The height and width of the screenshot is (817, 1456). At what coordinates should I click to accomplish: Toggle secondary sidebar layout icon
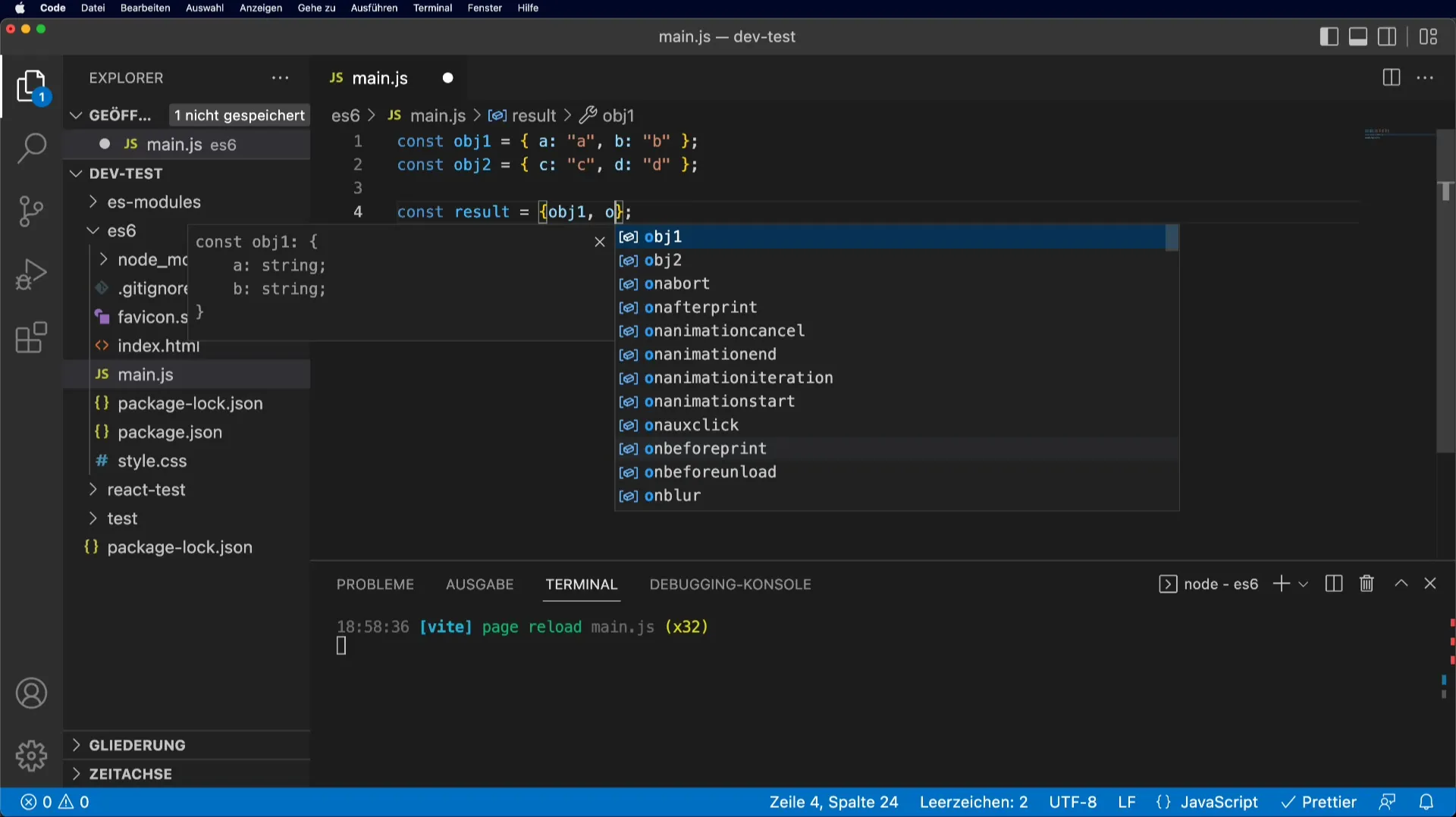[x=1387, y=36]
